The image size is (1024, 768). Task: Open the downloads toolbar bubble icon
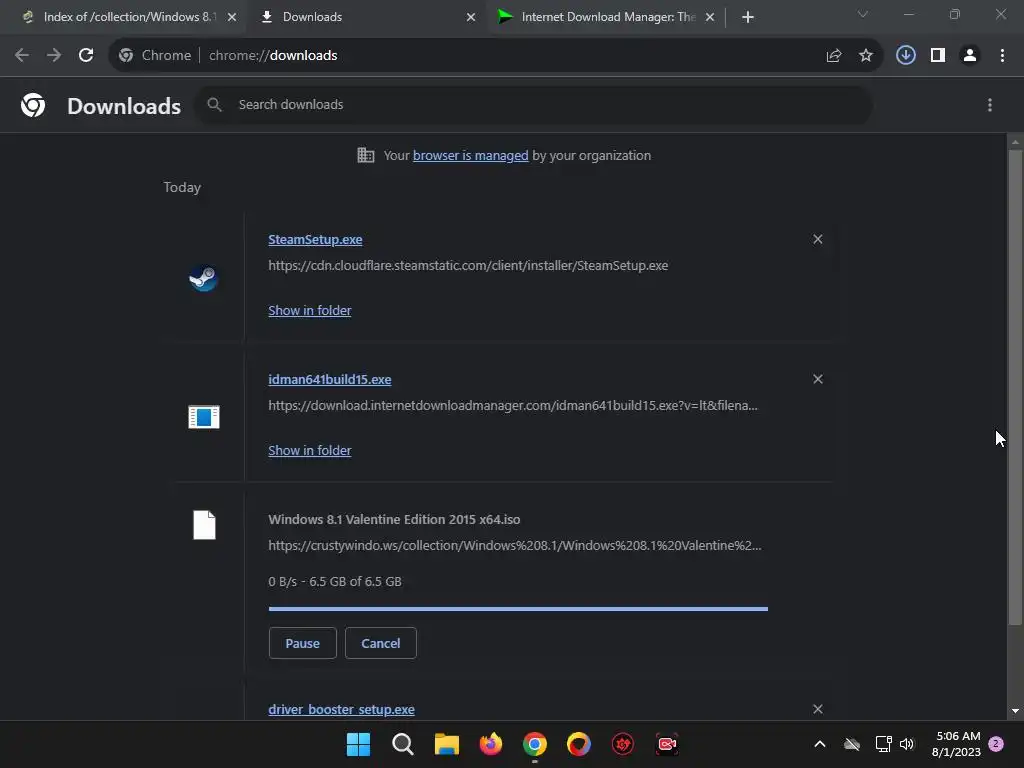[906, 56]
